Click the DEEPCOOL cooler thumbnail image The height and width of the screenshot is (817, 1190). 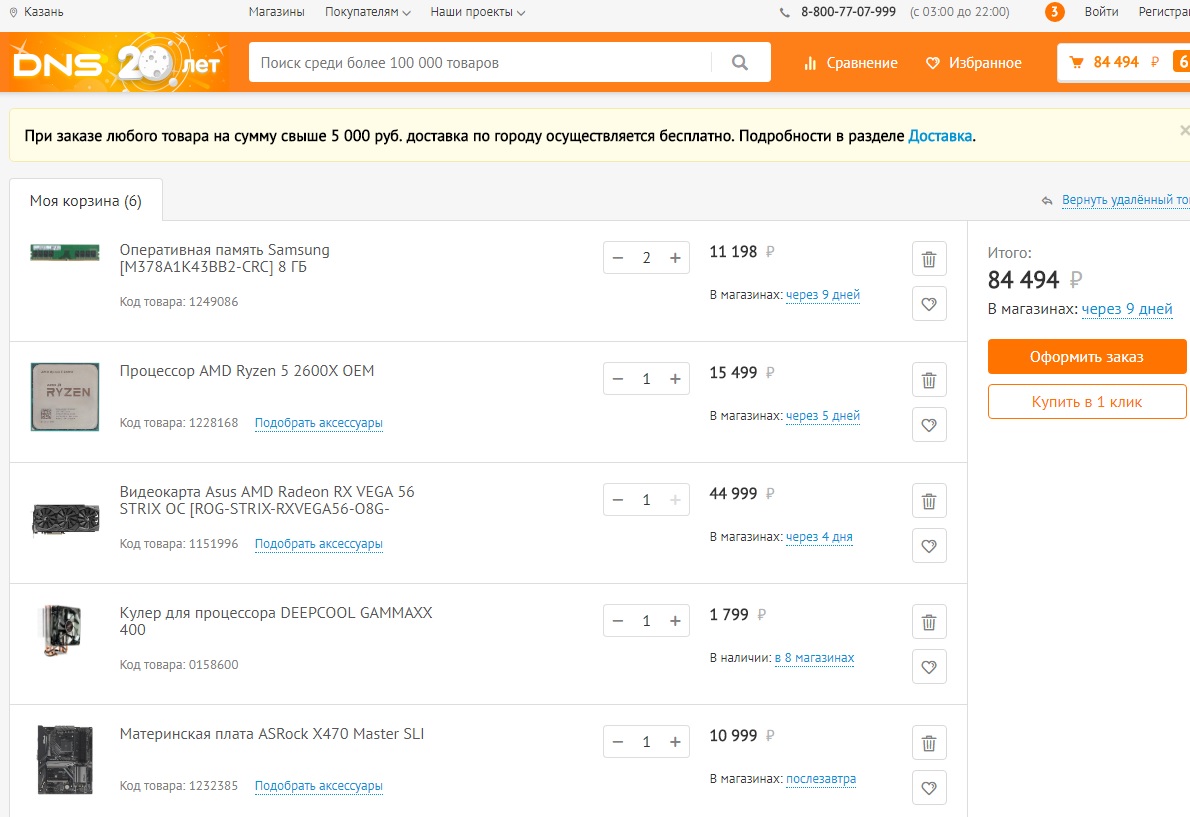point(61,630)
